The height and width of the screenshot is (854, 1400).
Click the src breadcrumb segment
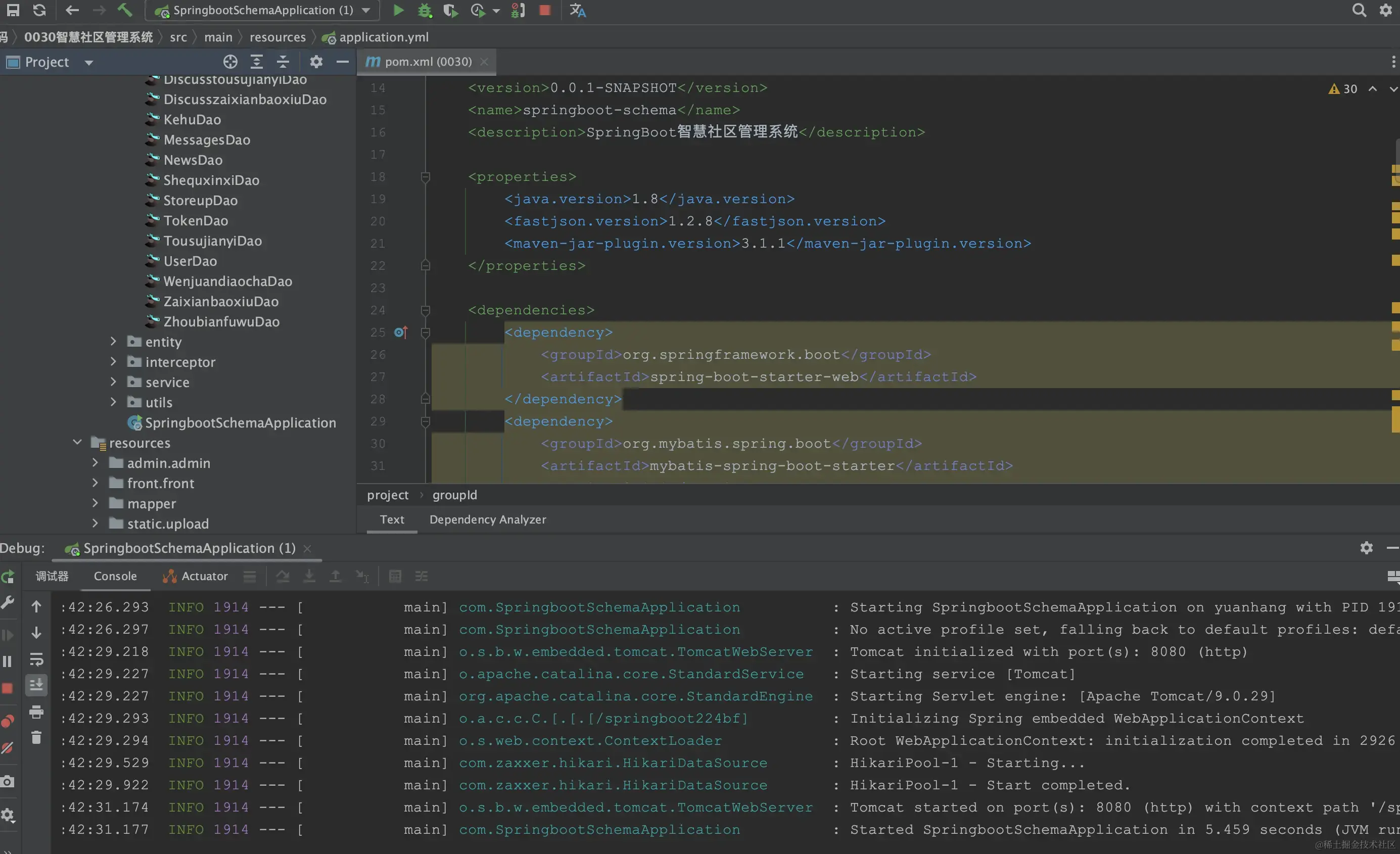(x=178, y=37)
